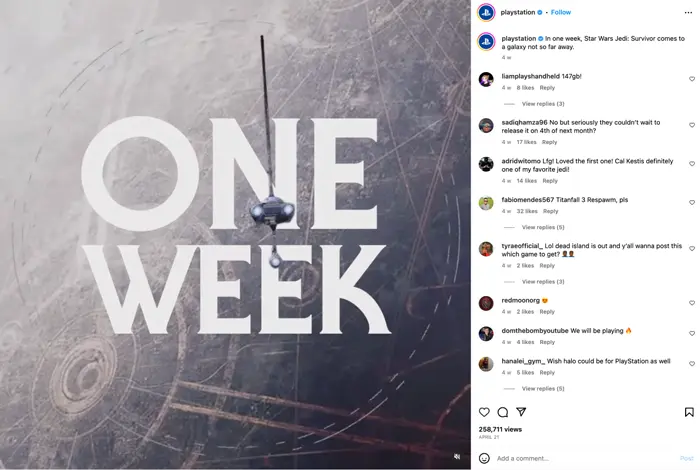The height and width of the screenshot is (470, 700).
Task: View the 14 likes on adridwitomo's comment
Action: pyautogui.click(x=527, y=181)
